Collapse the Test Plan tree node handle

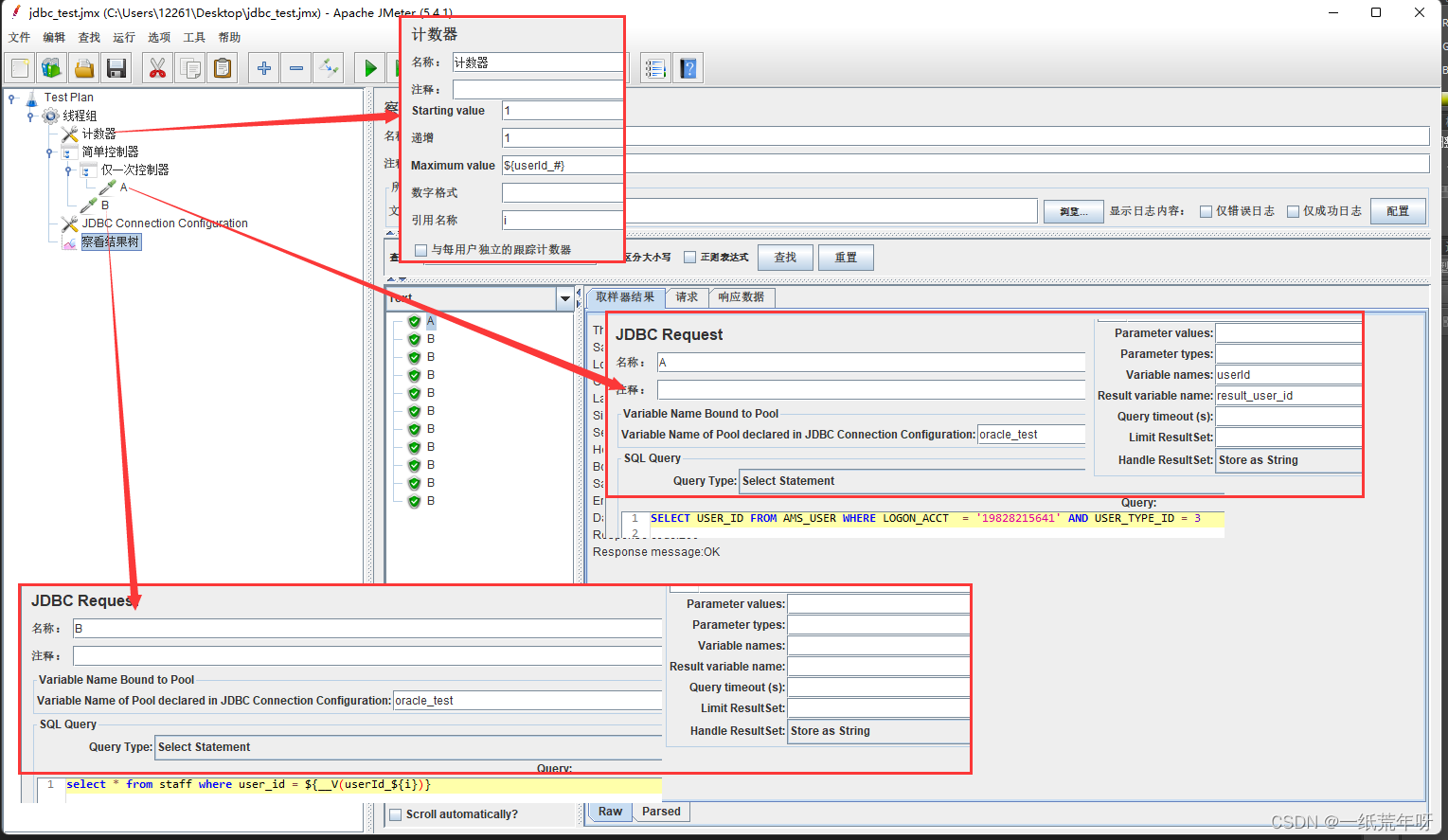tap(12, 98)
